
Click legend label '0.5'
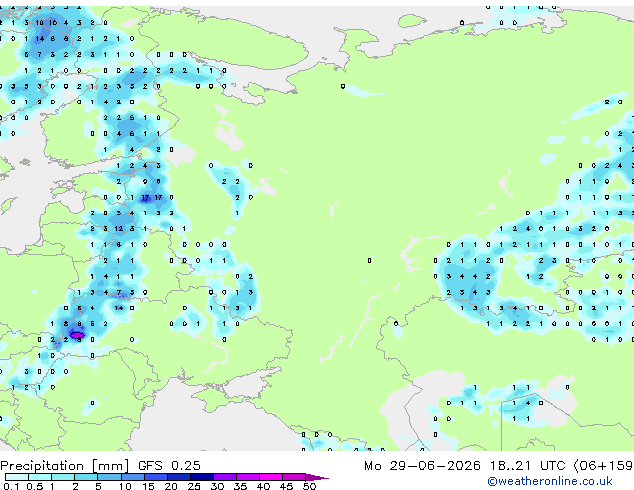35,486
